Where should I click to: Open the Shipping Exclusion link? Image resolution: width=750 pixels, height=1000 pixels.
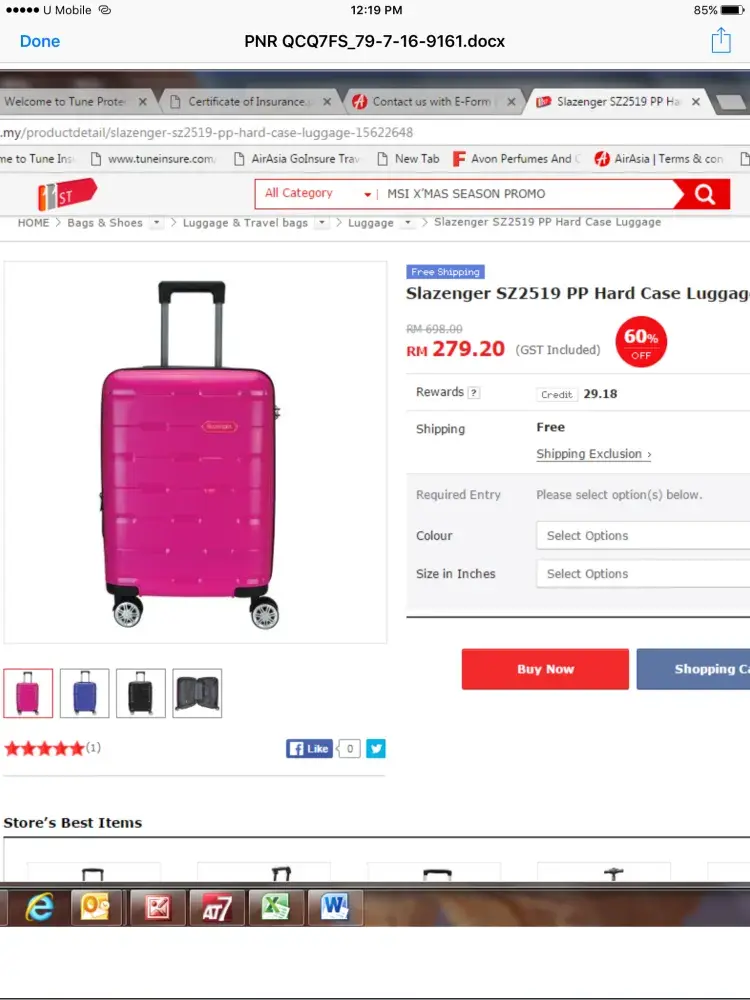593,454
